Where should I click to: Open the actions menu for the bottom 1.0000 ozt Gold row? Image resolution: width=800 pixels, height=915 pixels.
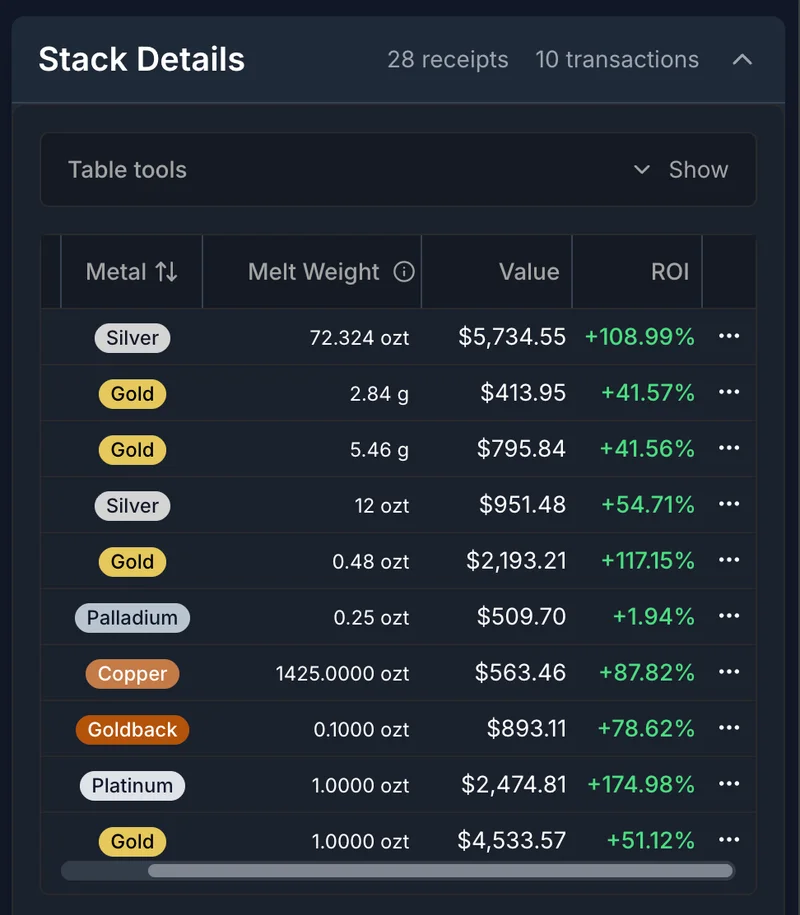tap(729, 841)
